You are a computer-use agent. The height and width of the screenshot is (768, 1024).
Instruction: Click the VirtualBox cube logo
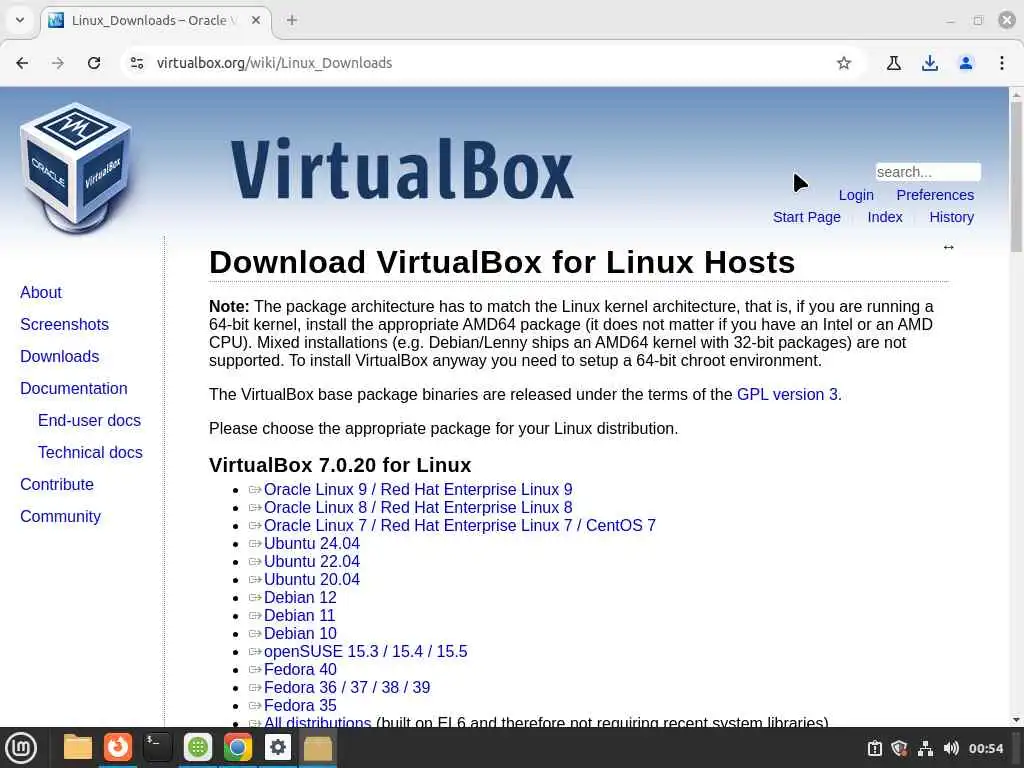pos(76,168)
